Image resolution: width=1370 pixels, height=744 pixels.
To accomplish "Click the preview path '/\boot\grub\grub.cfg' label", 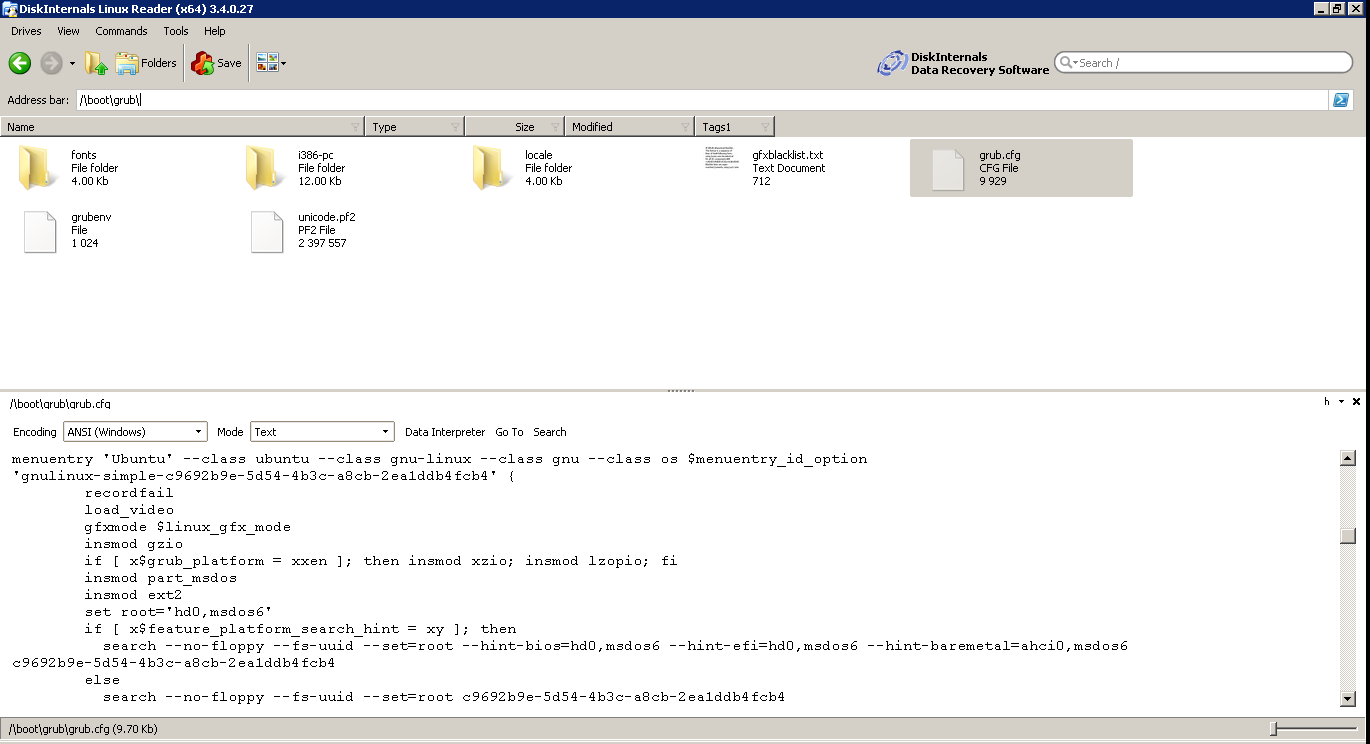I will pos(60,404).
